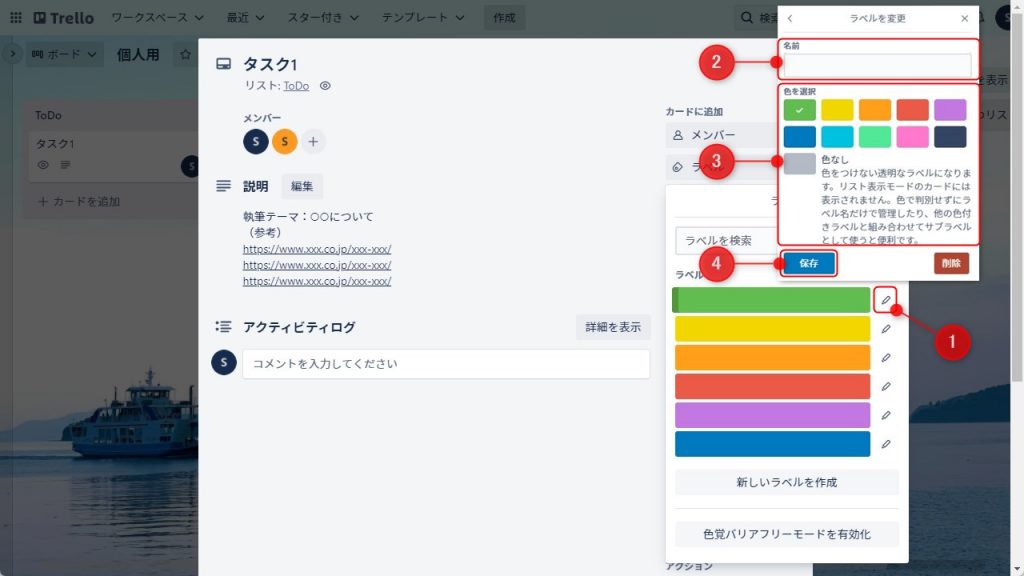Click カードを追加 in ToDo list
The height and width of the screenshot is (576, 1024).
pyautogui.click(x=79, y=202)
